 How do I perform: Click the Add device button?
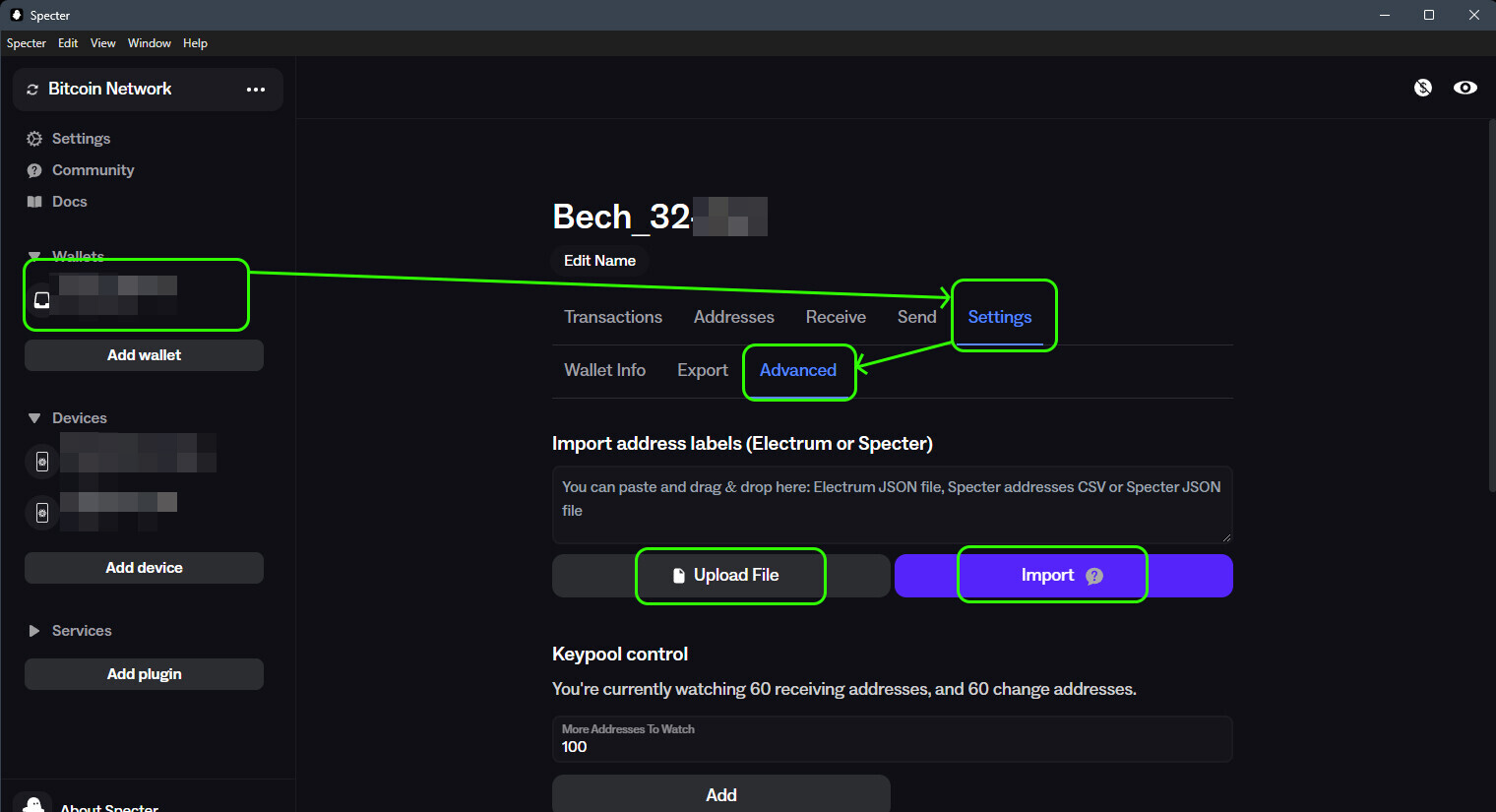[144, 568]
